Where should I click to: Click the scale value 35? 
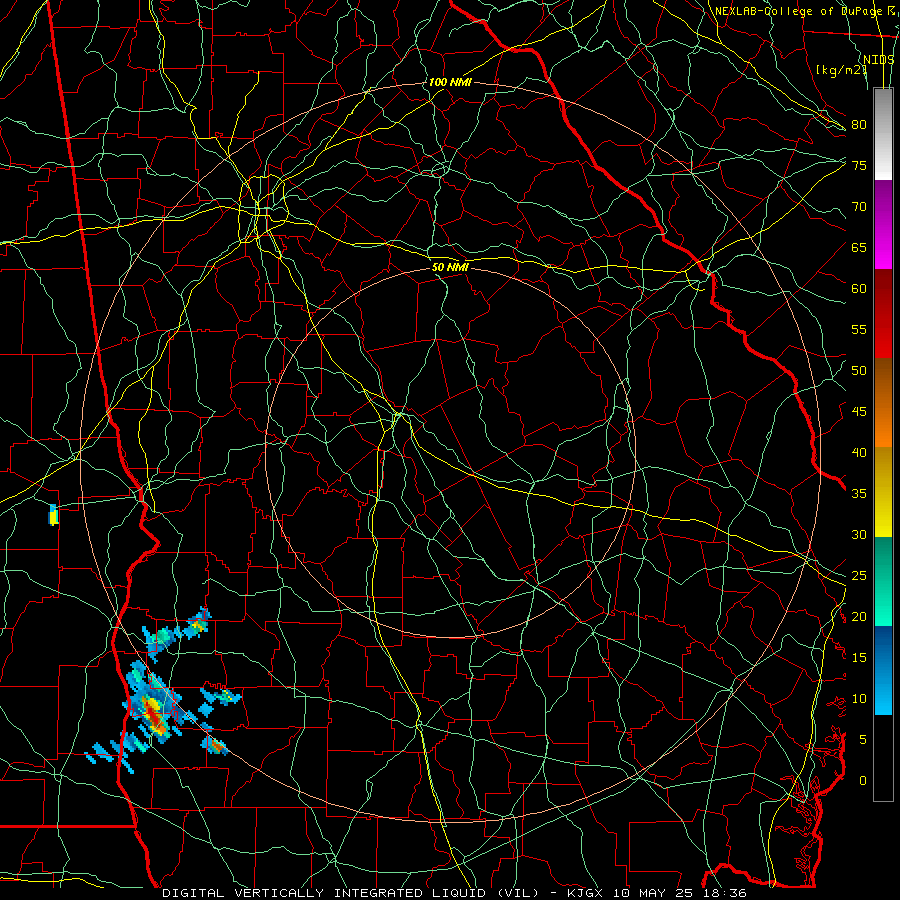[859, 494]
